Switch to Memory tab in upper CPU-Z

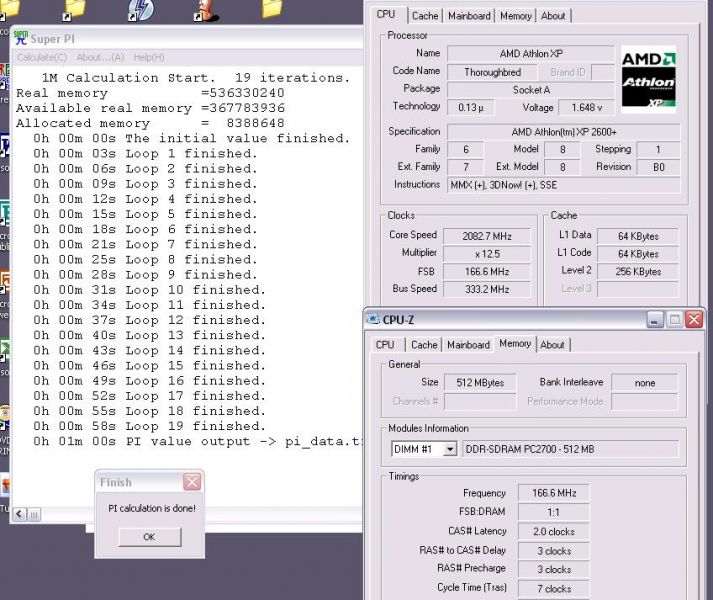coord(516,16)
